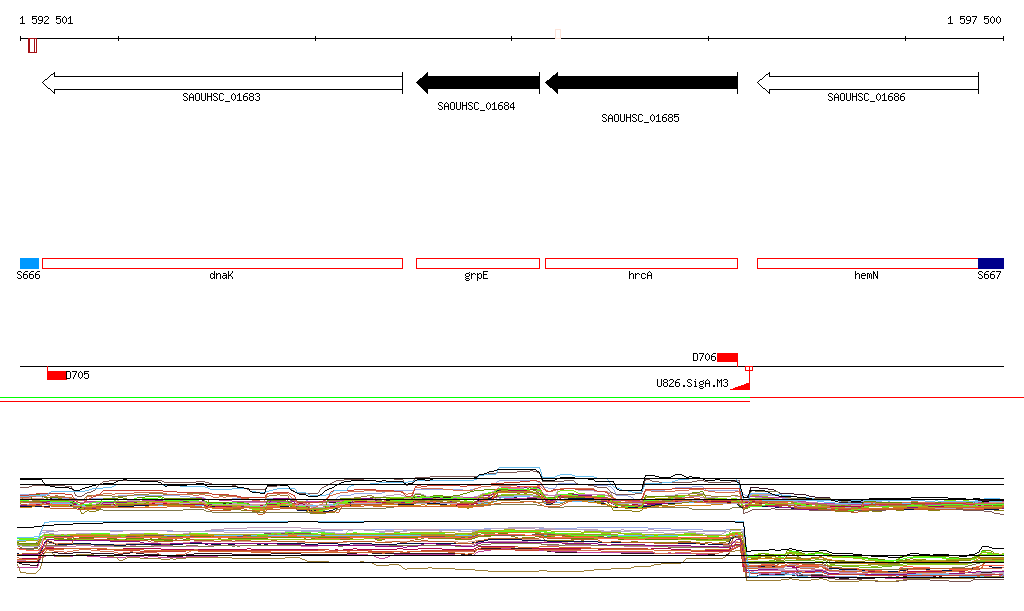This screenshot has height=611, width=1024.
Task: Click the small red square near D706
Action: (749, 369)
